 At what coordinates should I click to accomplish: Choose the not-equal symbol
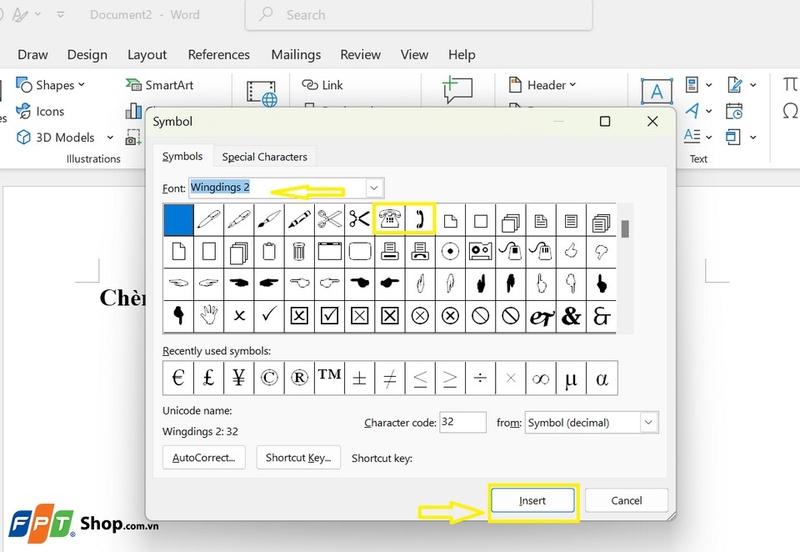pyautogui.click(x=389, y=378)
